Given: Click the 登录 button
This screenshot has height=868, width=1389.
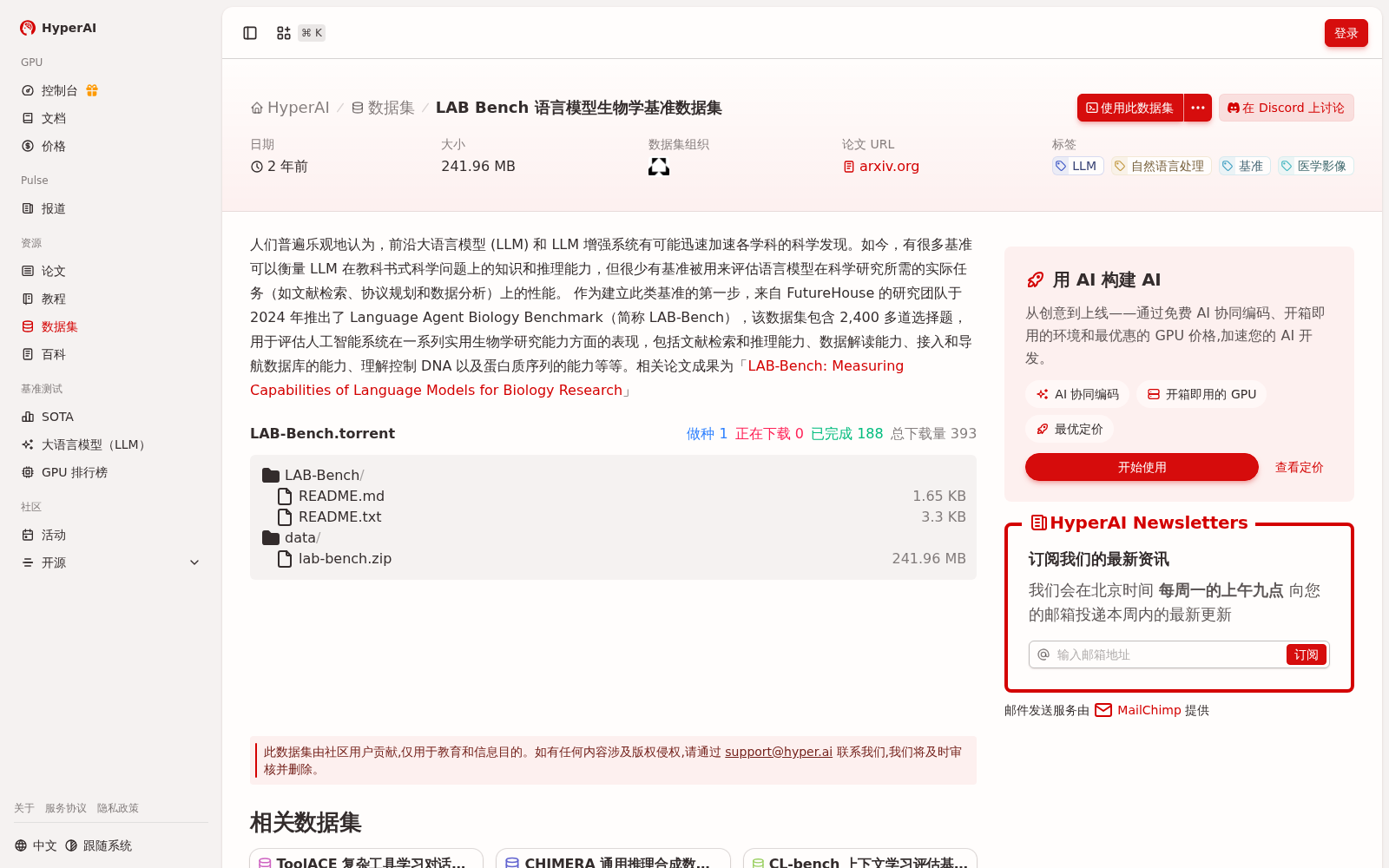Looking at the screenshot, I should (x=1346, y=33).
